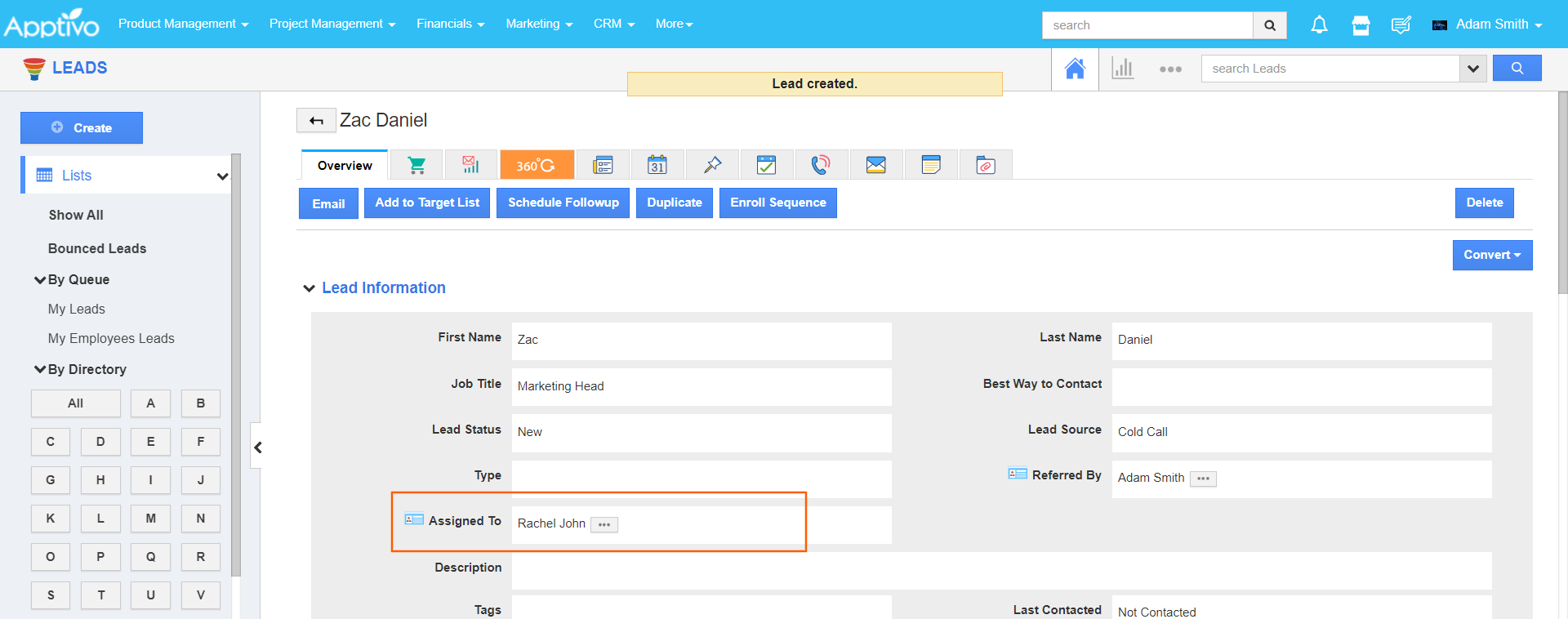Click Schedule Followup button
Viewport: 1568px width, 619px height.
[563, 203]
